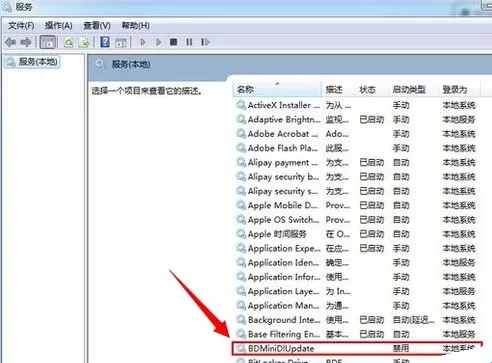492x363 pixels.
Task: Click the Pause Service toolbar icon
Action: coord(189,42)
